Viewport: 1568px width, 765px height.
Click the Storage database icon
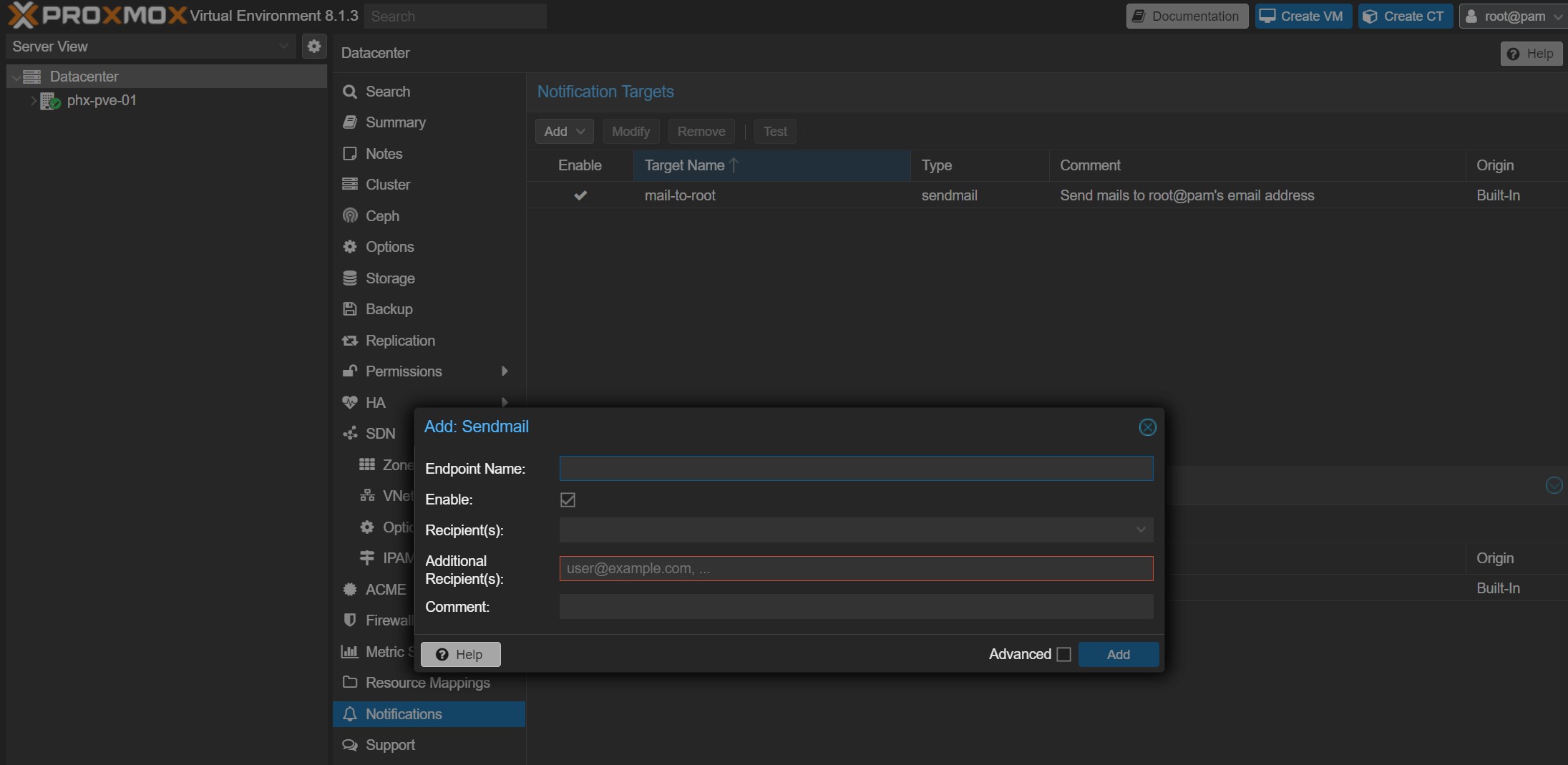350,278
